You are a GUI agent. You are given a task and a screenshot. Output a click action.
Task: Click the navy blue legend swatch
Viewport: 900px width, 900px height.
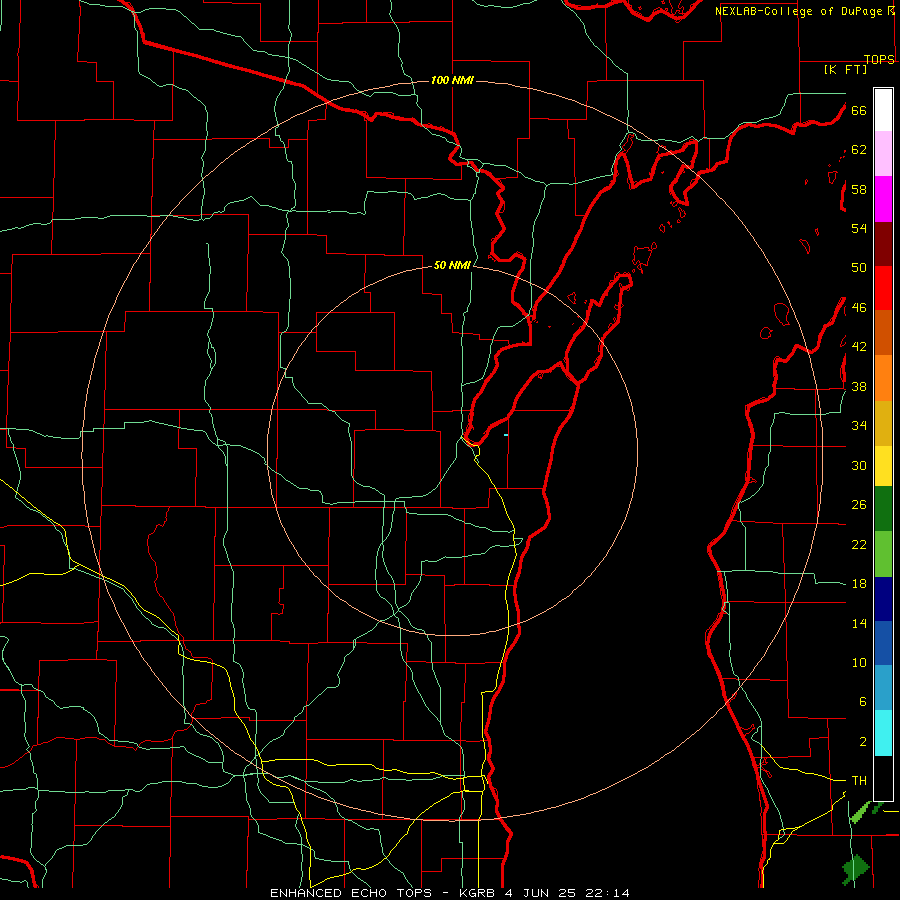[883, 599]
